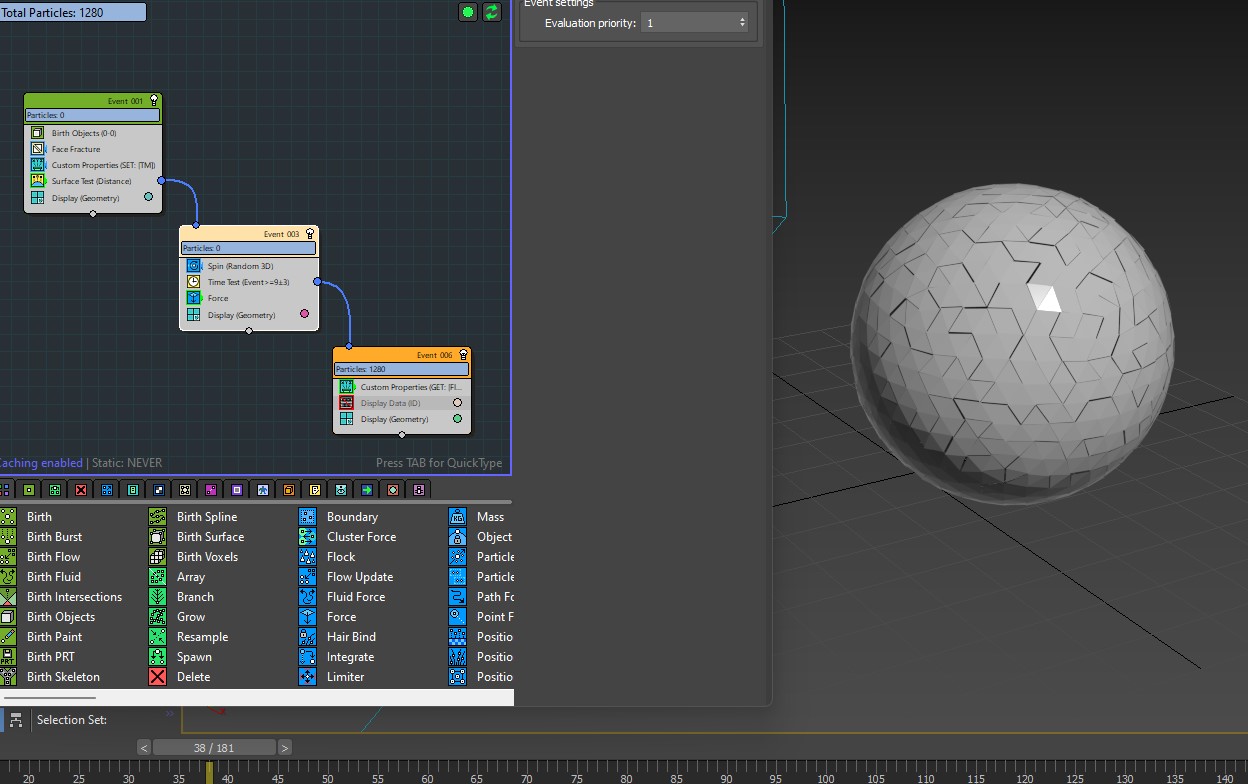Toggle the green simulation status button
This screenshot has height=784, width=1248.
pyautogui.click(x=468, y=12)
